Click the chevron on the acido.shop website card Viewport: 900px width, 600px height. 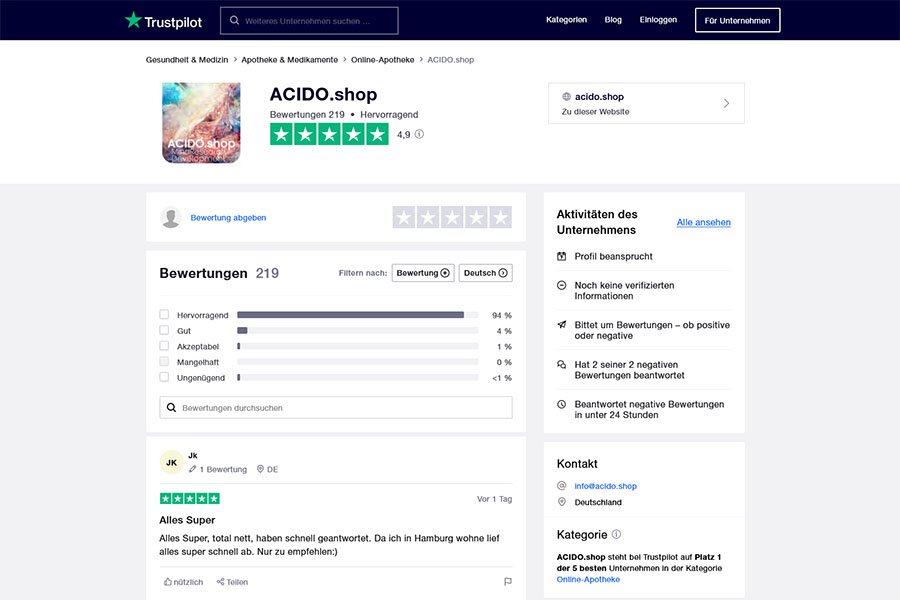(x=726, y=103)
